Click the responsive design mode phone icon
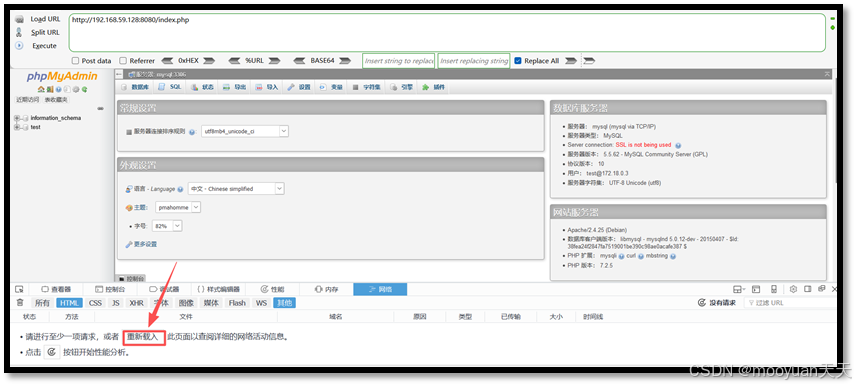Viewport: 856px width, 386px height. coord(774,289)
